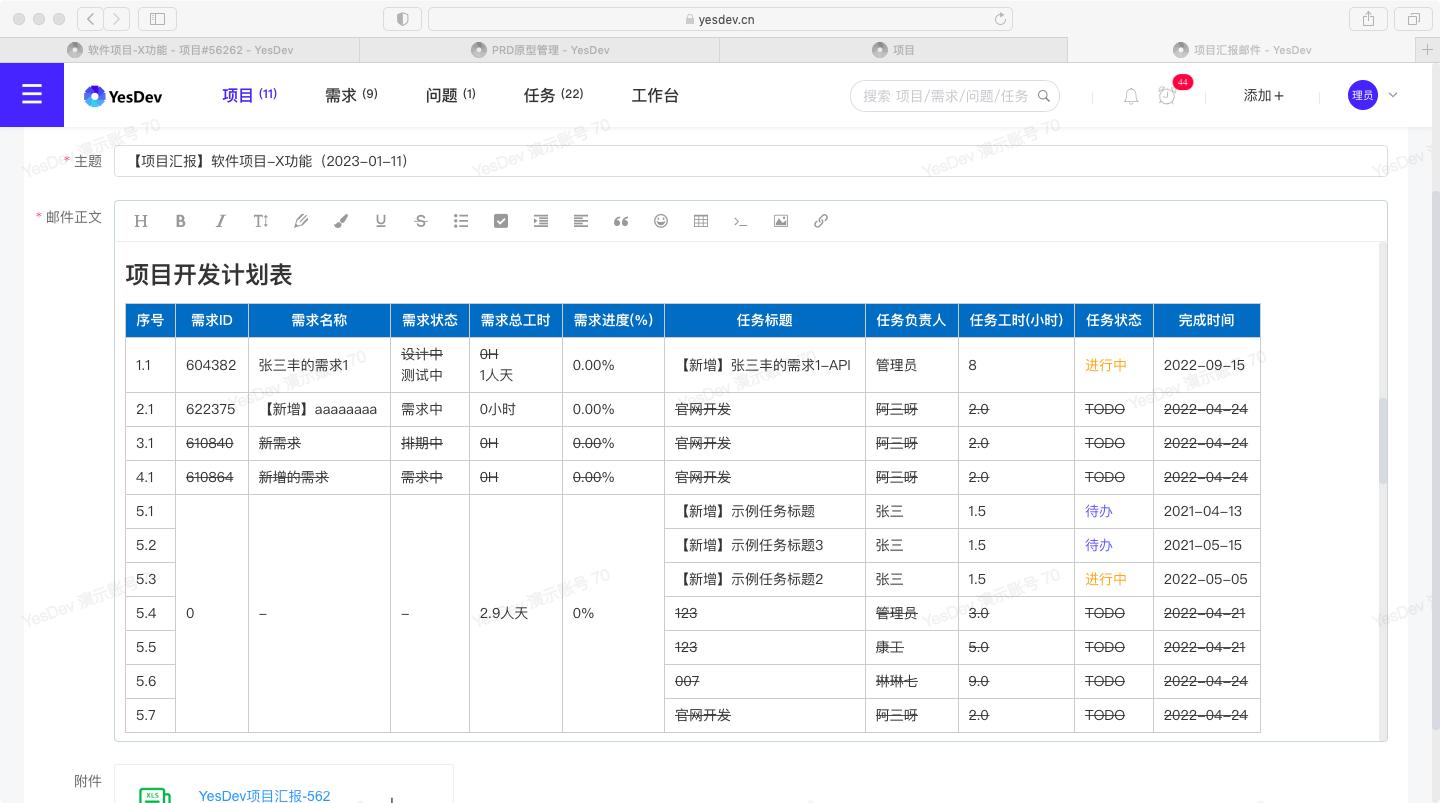Insert a table using the table icon
Viewport: 1440px width, 803px height.
coord(701,221)
